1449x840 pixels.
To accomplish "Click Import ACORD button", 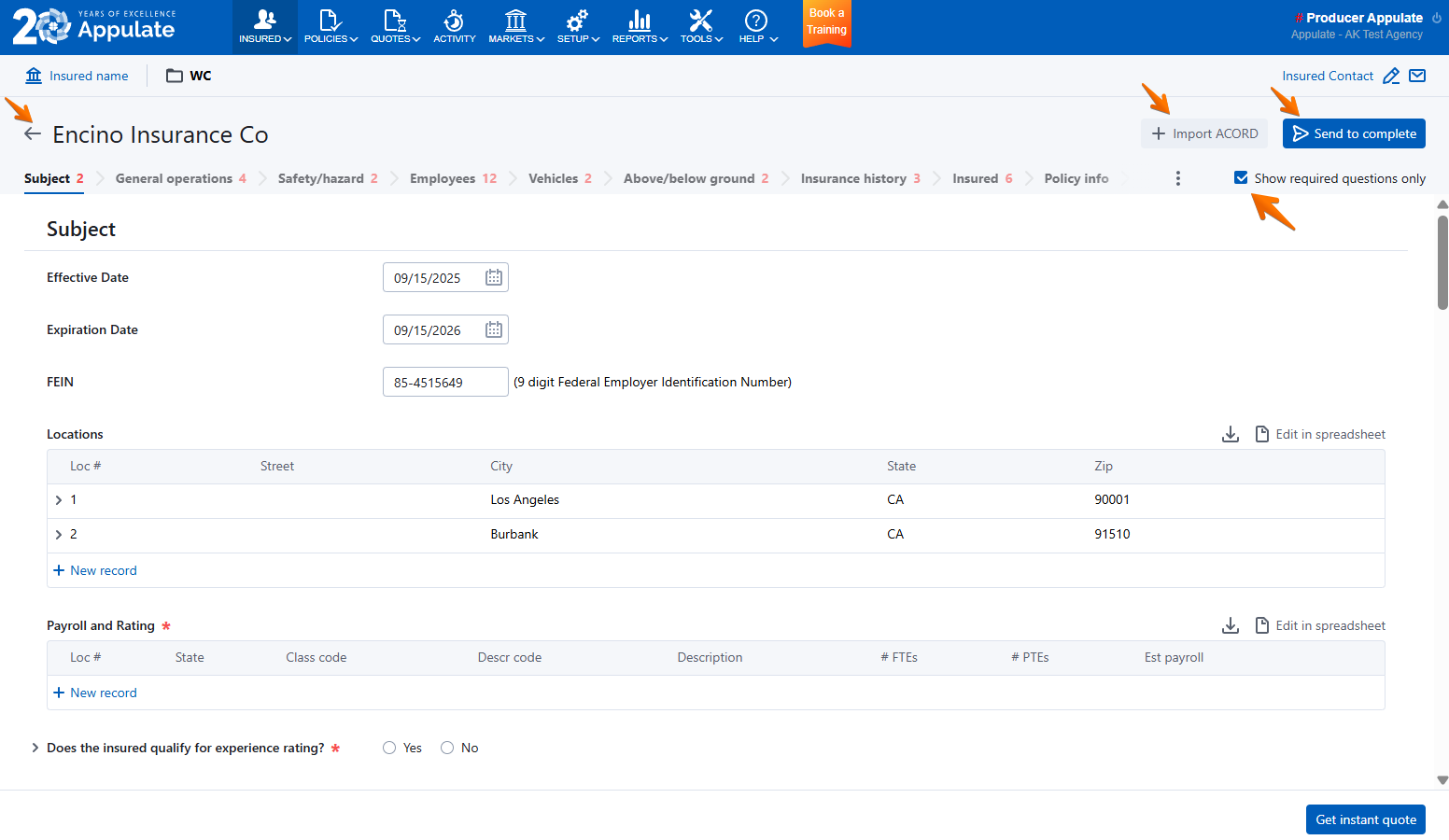I will click(1204, 133).
